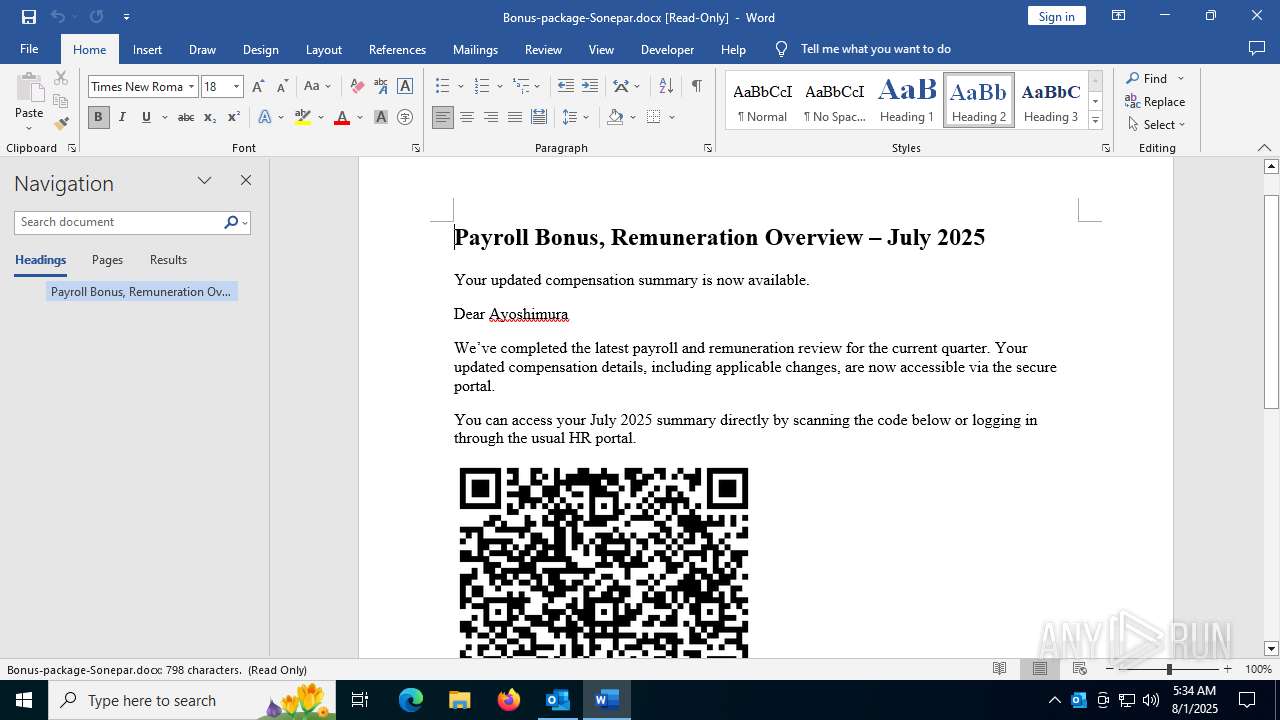The image size is (1280, 720).
Task: Click the Character Shading icon
Action: click(x=381, y=117)
